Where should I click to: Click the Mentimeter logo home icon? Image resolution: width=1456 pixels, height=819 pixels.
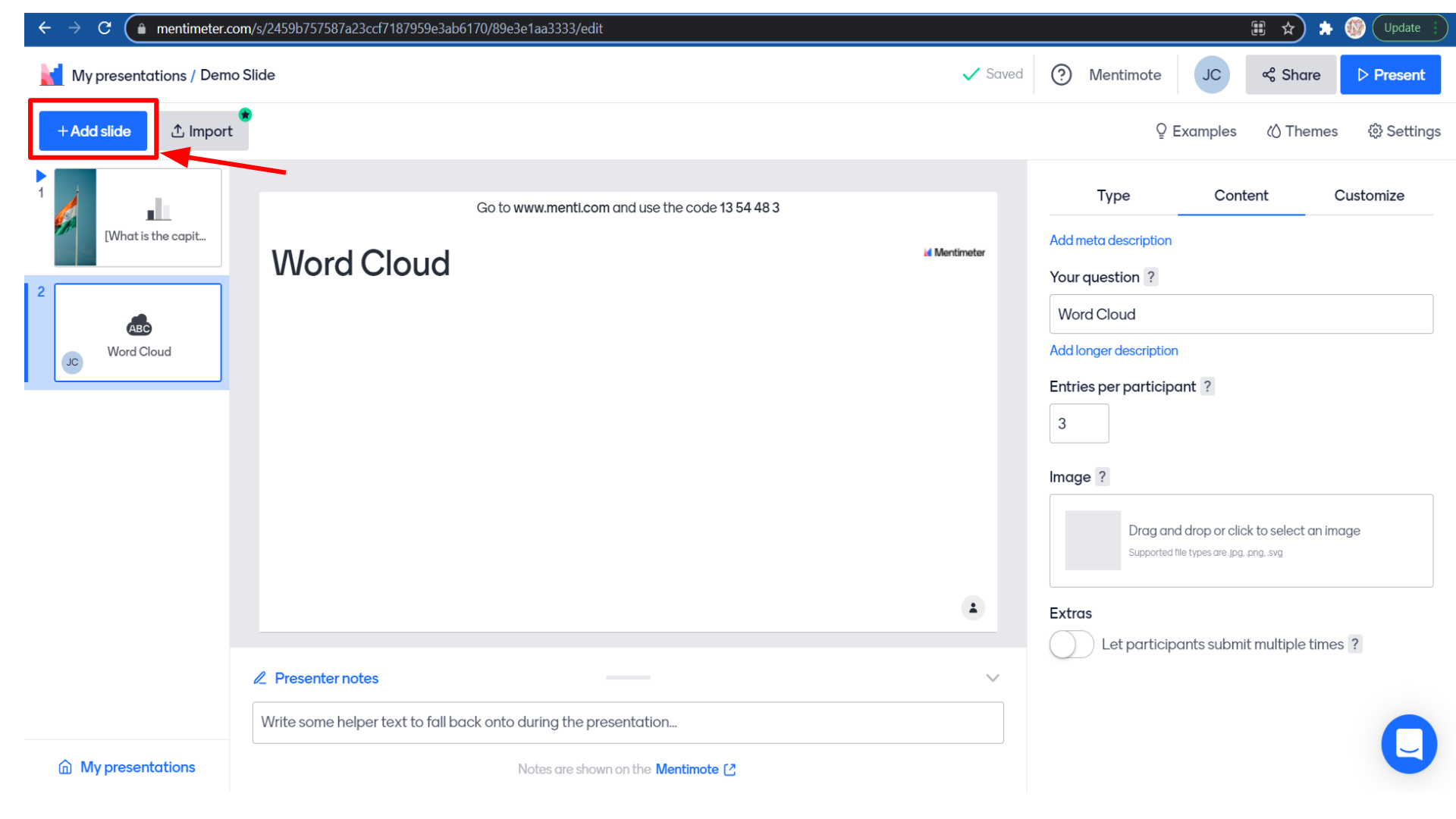pos(51,75)
